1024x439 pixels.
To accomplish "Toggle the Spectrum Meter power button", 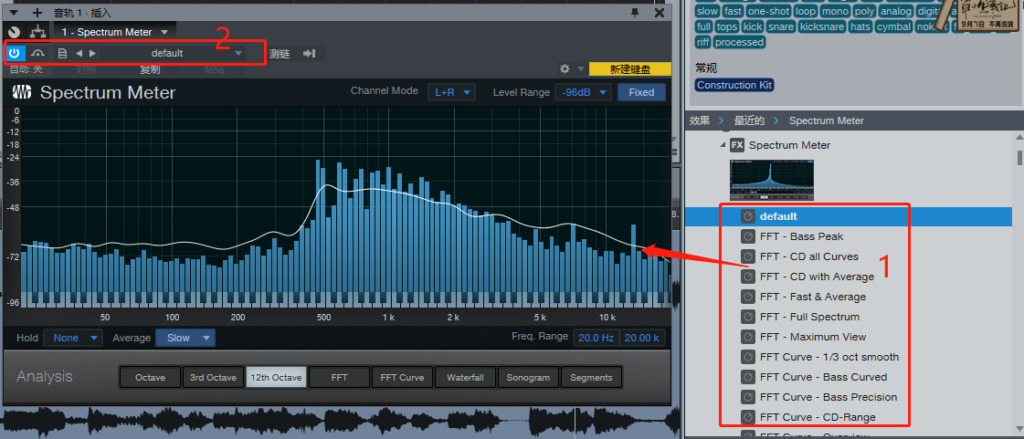I will pos(14,54).
